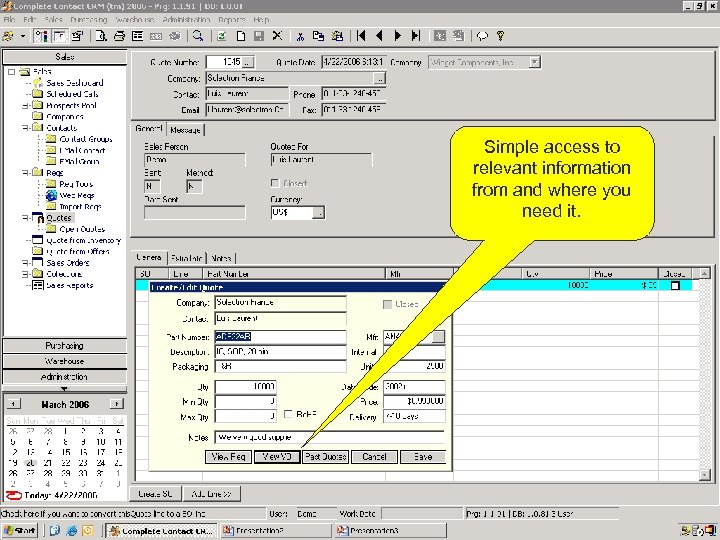Click the Windows Start button
This screenshot has width=720, height=540.
tap(20, 531)
